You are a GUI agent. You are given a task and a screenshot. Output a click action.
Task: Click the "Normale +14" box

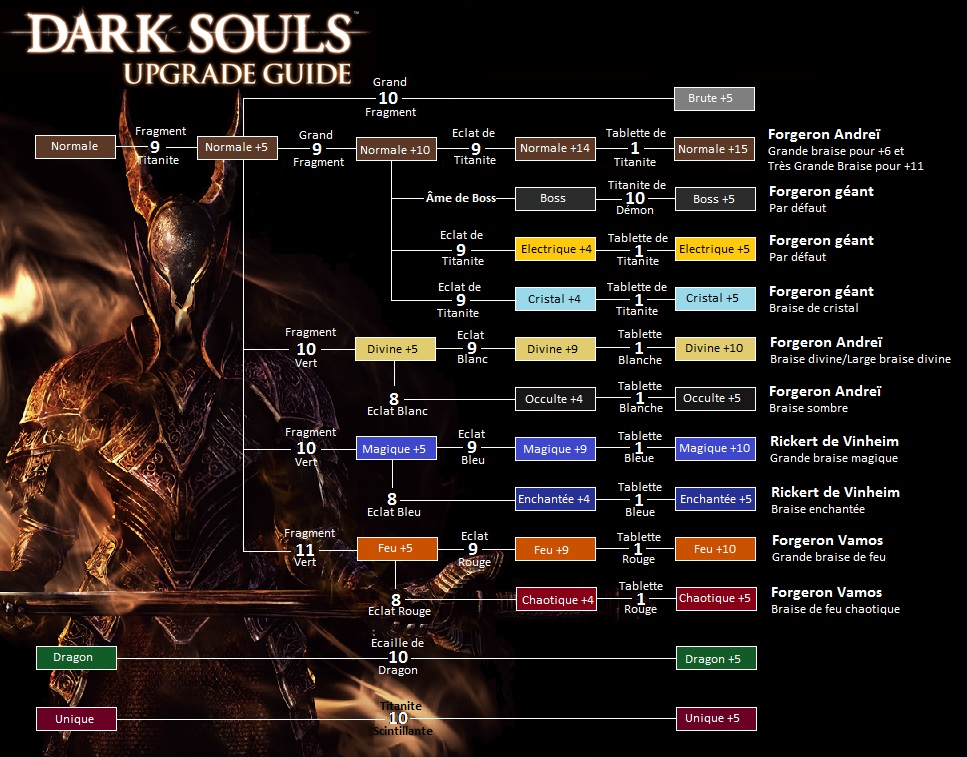(x=555, y=149)
